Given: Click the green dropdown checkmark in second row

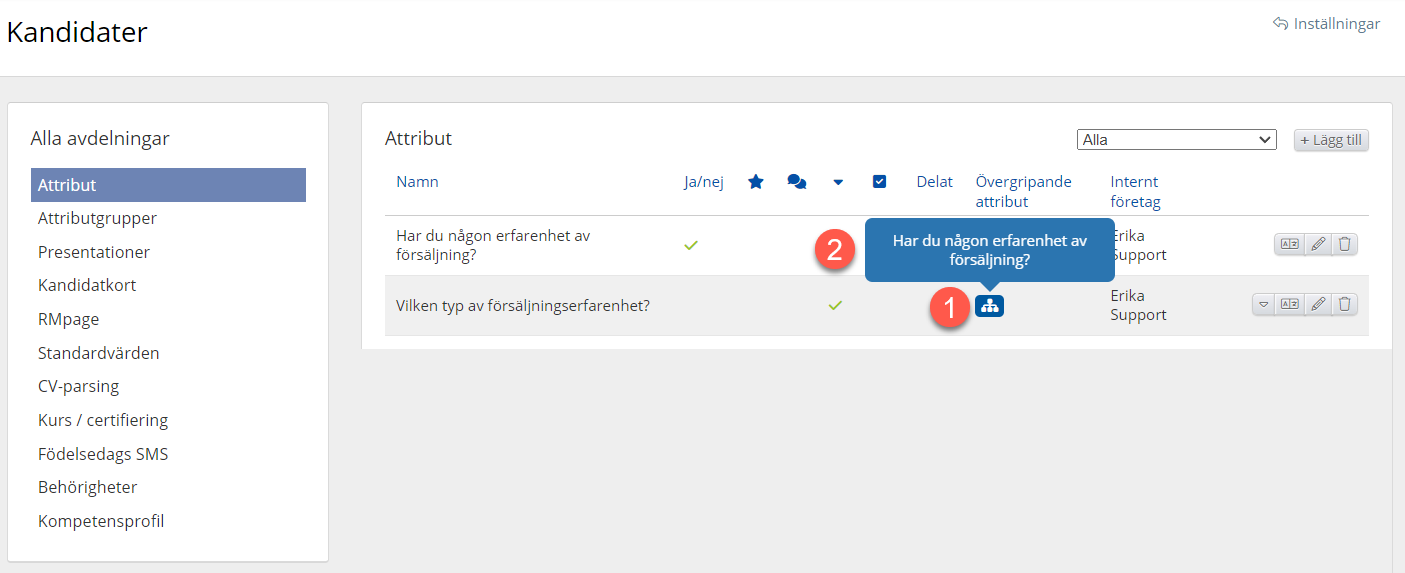Looking at the screenshot, I should [x=835, y=305].
